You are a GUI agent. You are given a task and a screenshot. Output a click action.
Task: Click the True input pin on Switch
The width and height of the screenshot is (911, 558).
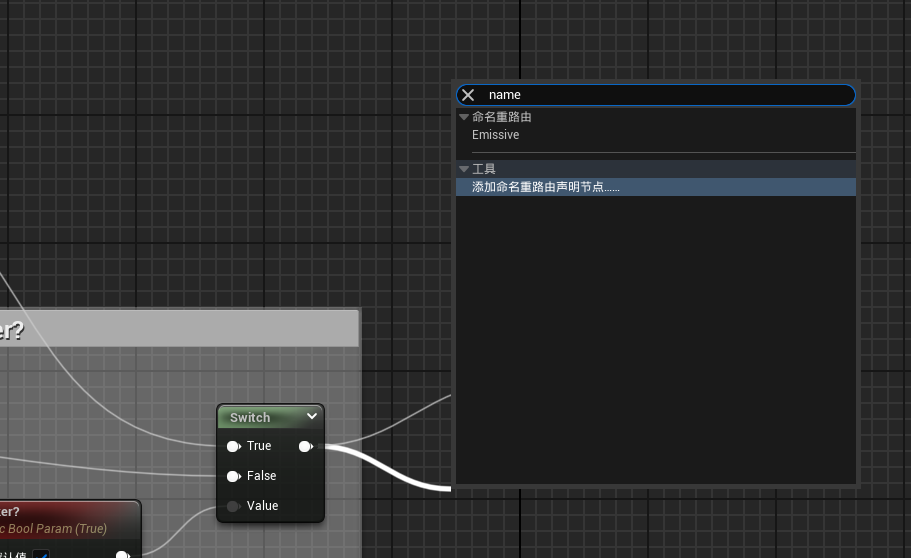pyautogui.click(x=234, y=446)
